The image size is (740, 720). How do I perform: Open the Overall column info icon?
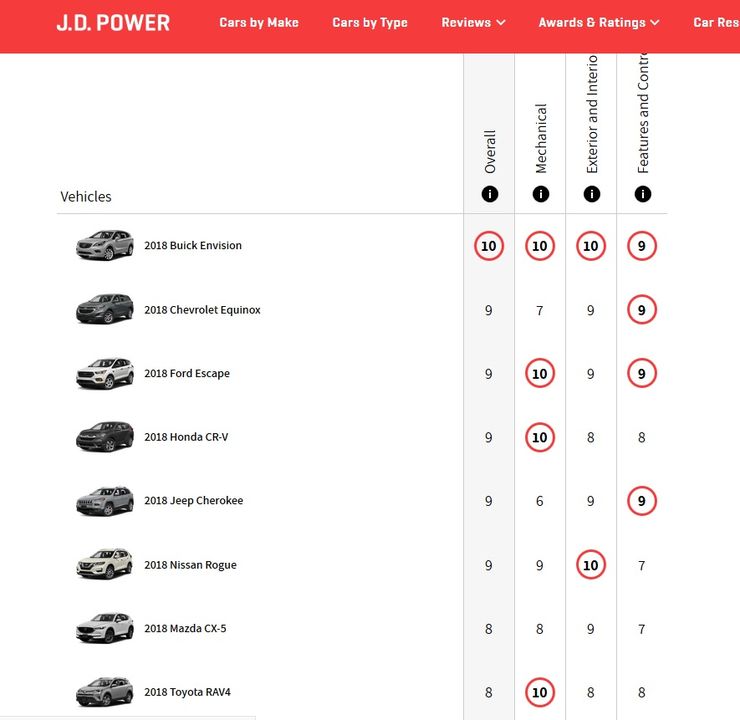point(489,194)
